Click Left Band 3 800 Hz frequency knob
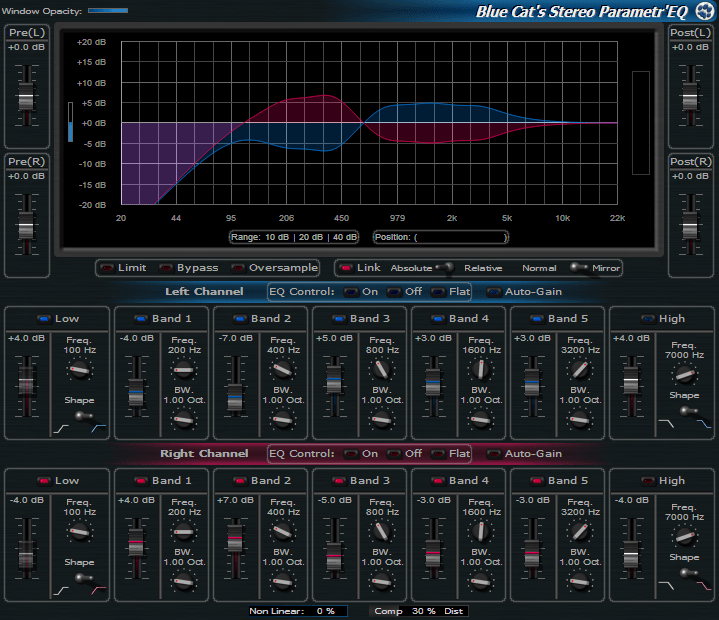The width and height of the screenshot is (719, 620). coord(382,370)
